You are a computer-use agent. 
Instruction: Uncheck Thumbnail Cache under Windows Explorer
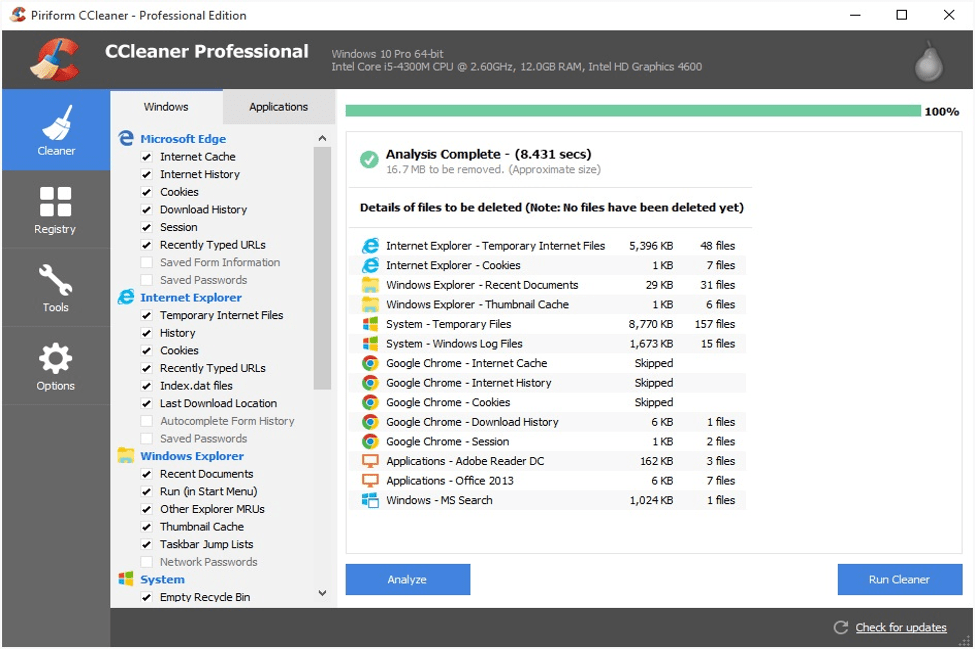point(147,526)
